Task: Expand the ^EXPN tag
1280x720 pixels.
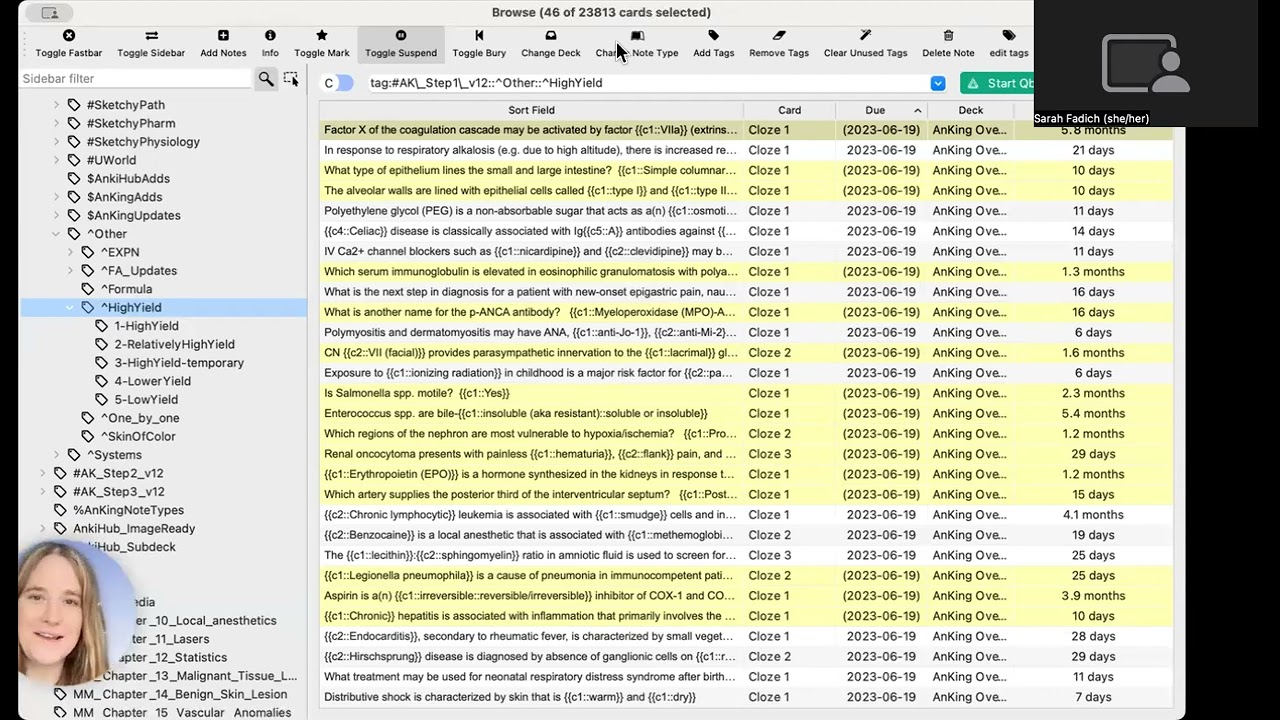Action: [71, 252]
